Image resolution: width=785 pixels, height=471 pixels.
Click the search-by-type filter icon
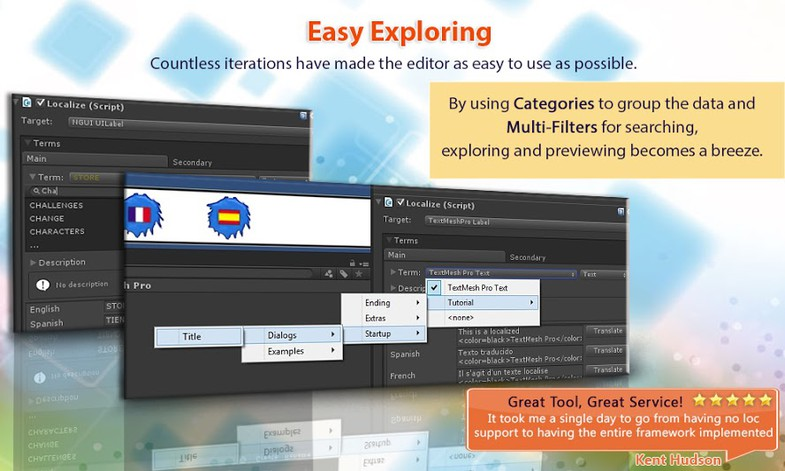[329, 273]
